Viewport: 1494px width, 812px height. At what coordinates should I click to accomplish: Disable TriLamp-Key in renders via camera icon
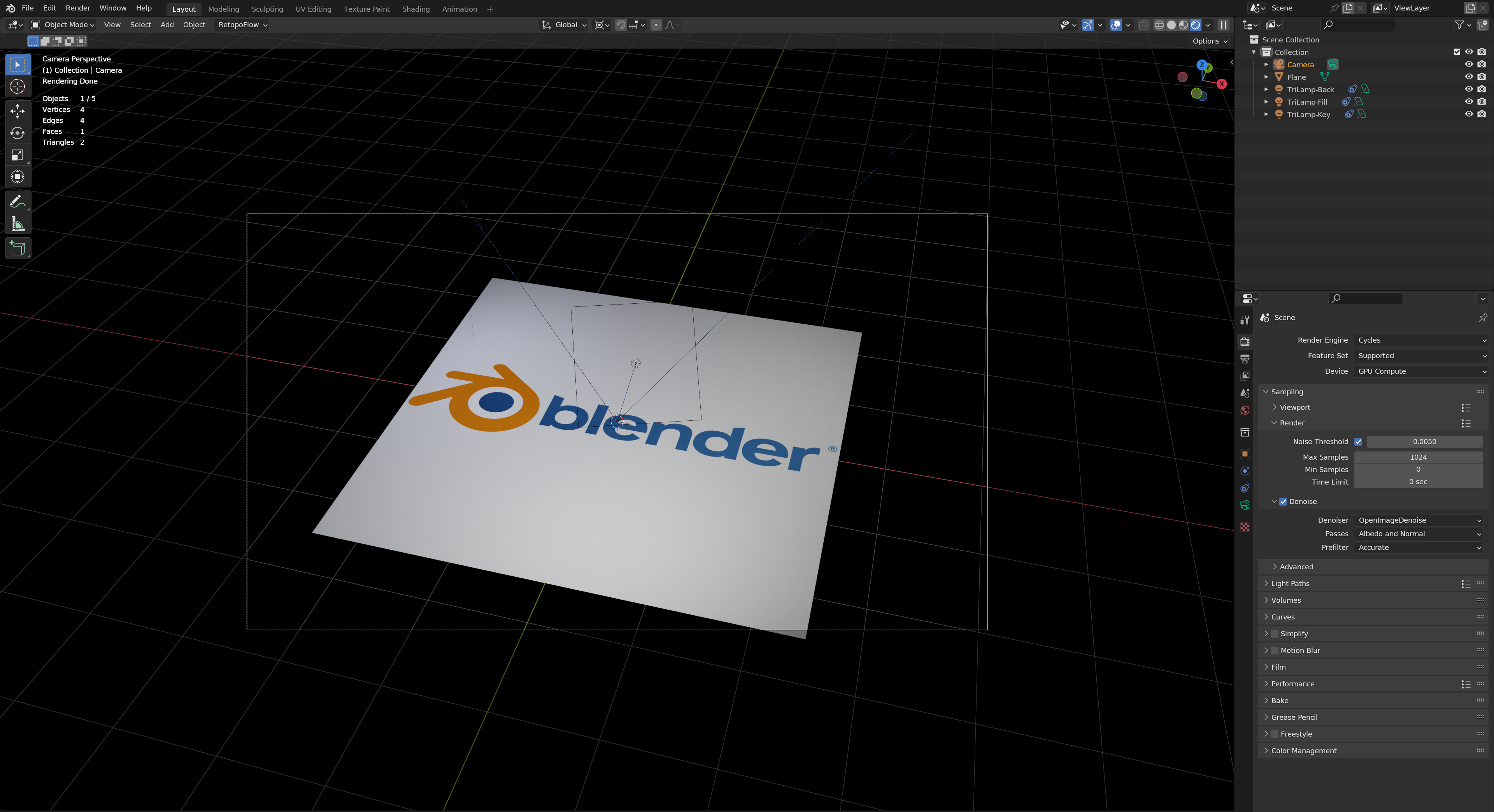[x=1482, y=114]
